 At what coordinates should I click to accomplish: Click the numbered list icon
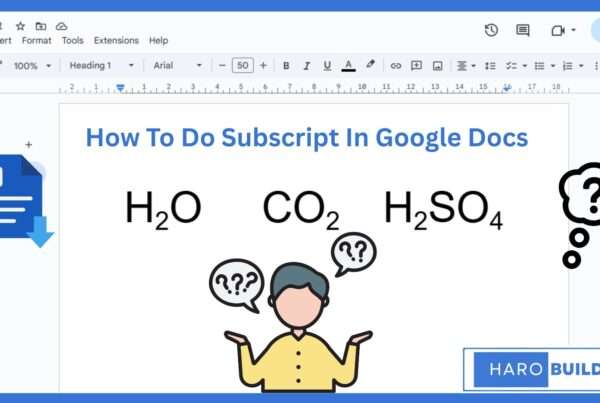pyautogui.click(x=567, y=66)
